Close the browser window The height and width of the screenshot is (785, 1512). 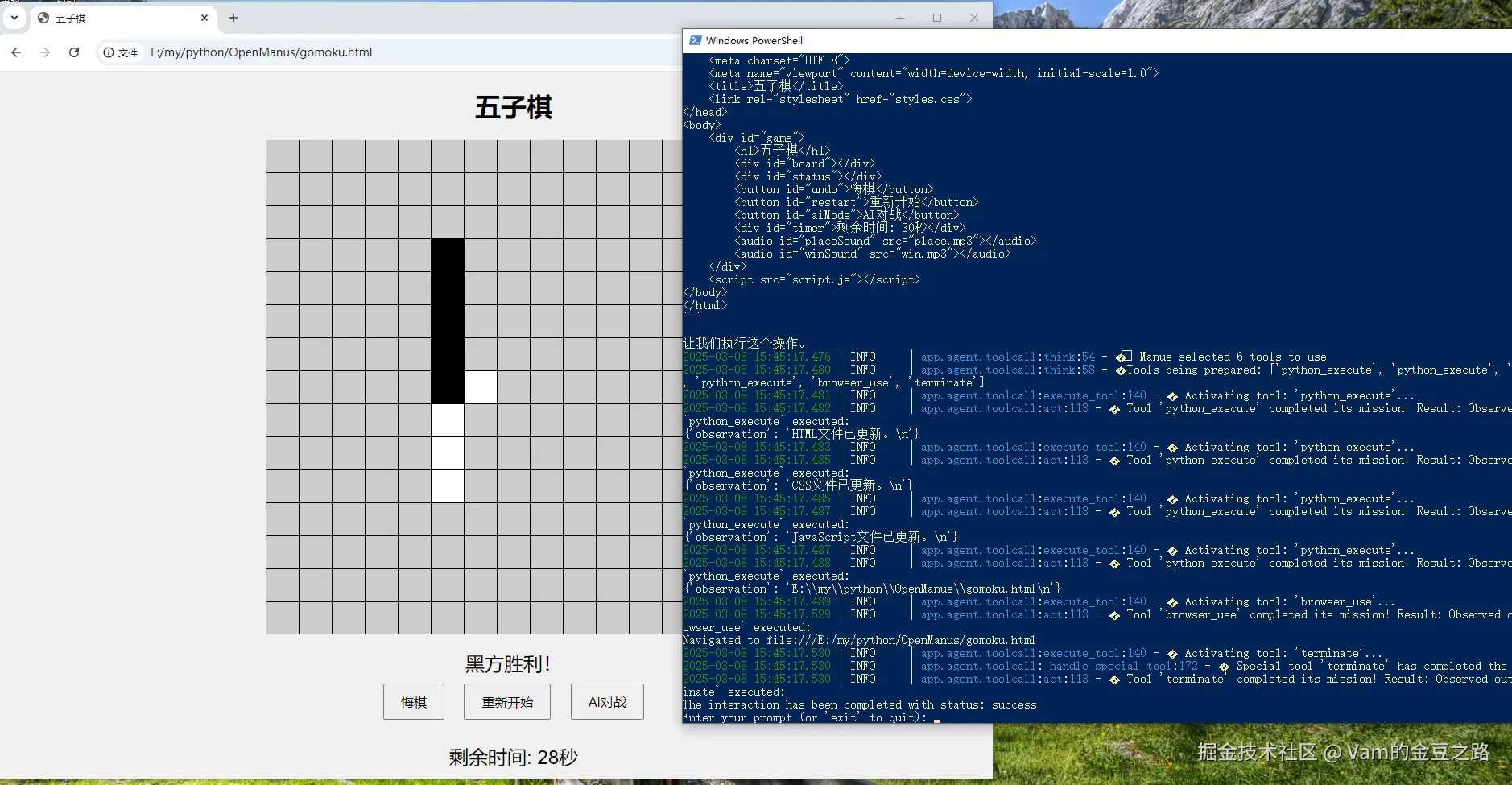[974, 18]
